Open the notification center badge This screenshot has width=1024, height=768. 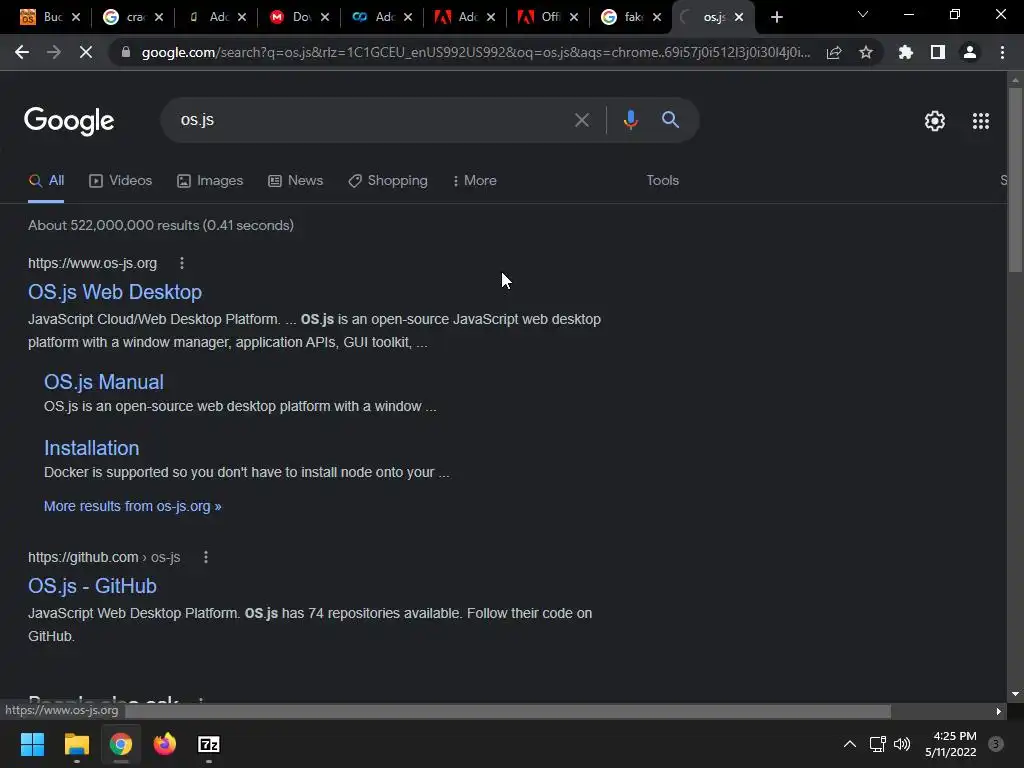995,744
